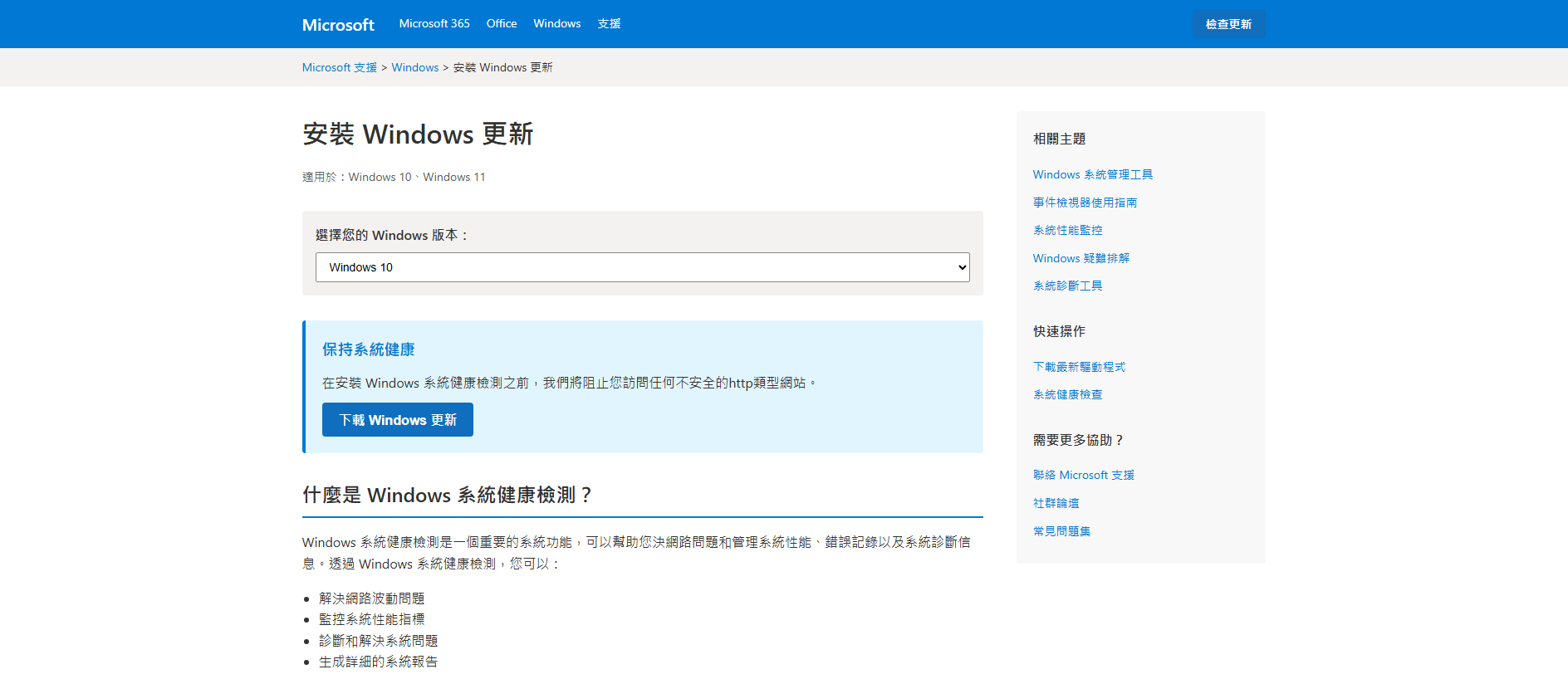This screenshot has width=1568, height=679.
Task: Click the Microsoft logo in header
Action: (338, 25)
